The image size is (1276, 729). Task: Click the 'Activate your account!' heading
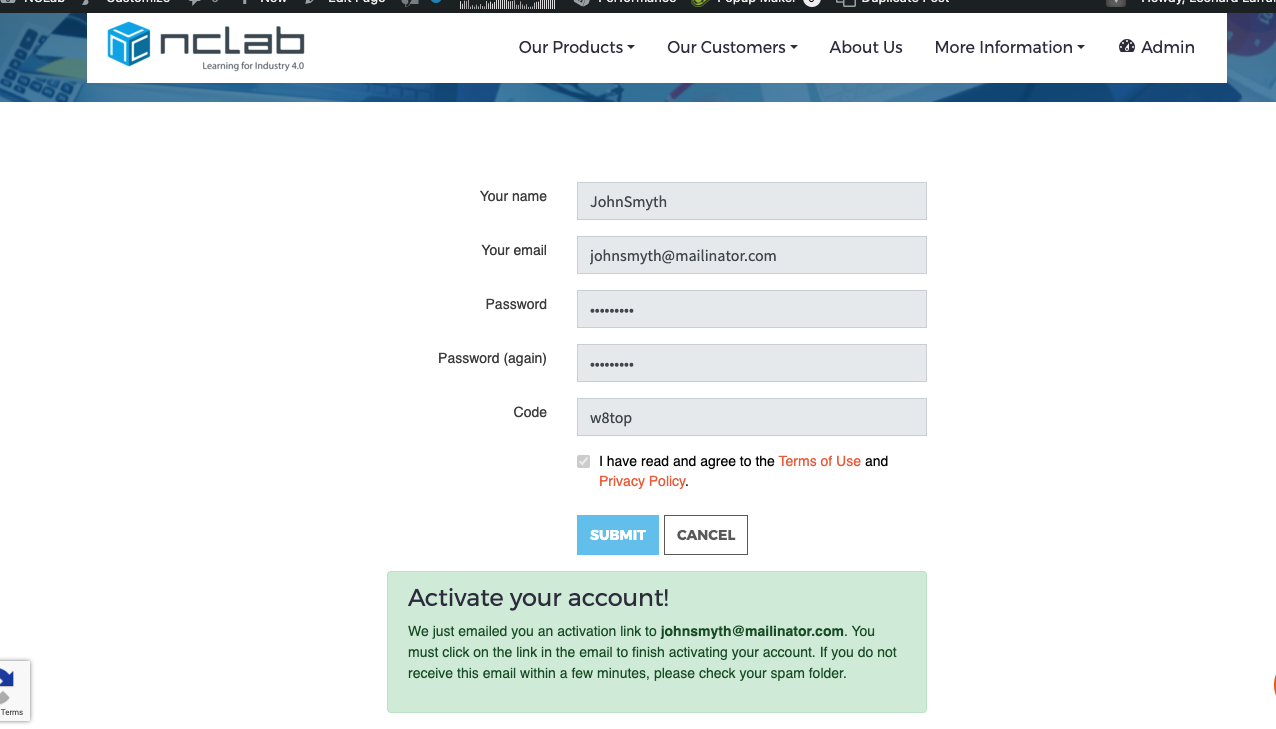[538, 598]
